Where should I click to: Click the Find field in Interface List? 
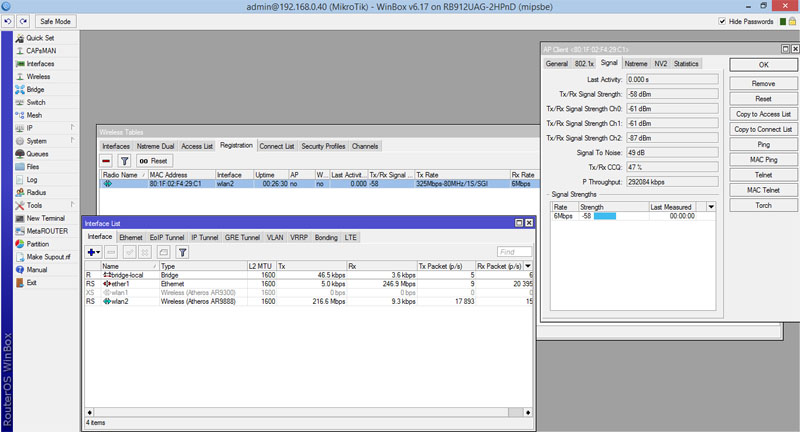(514, 251)
